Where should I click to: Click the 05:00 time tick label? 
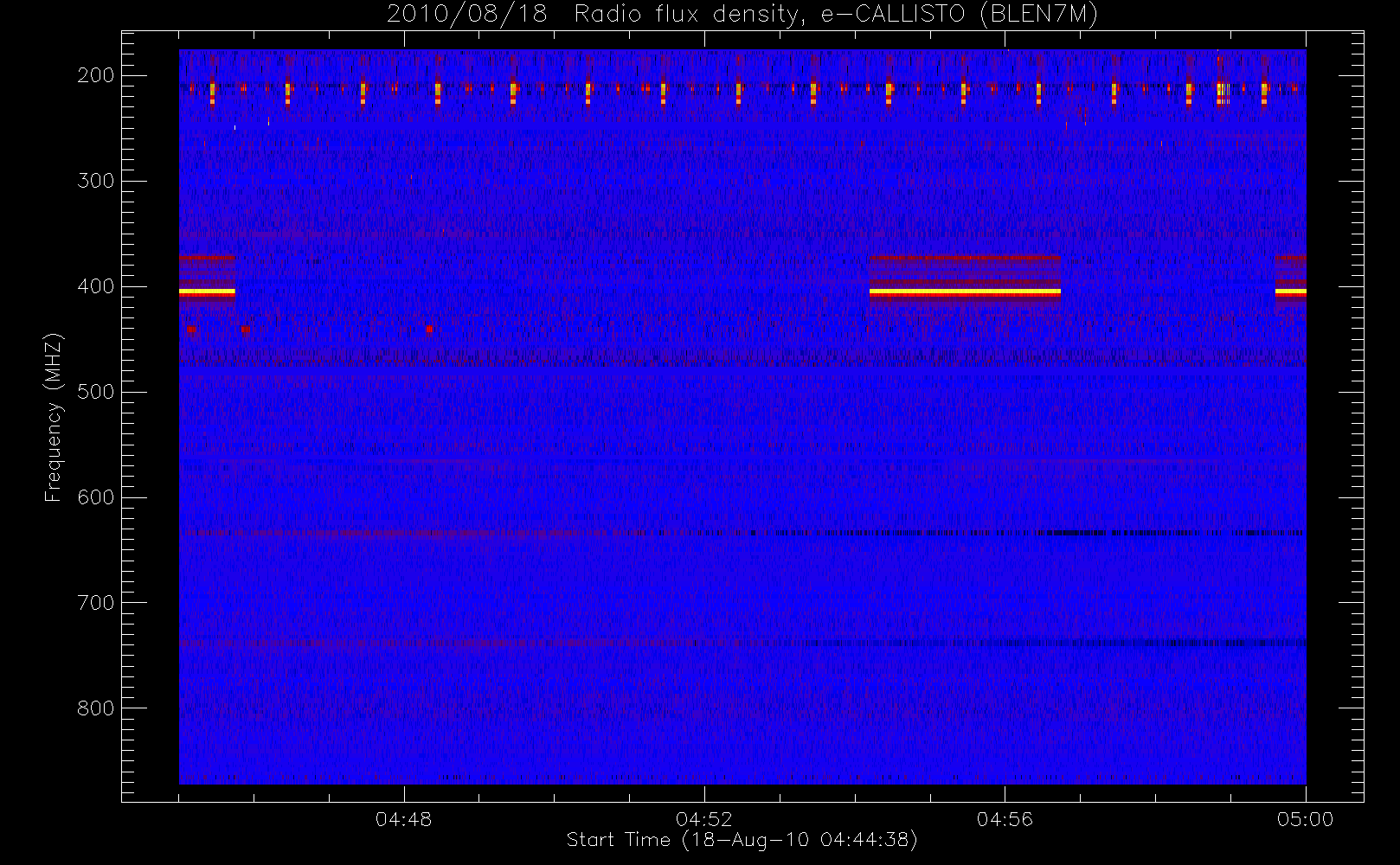1305,819
